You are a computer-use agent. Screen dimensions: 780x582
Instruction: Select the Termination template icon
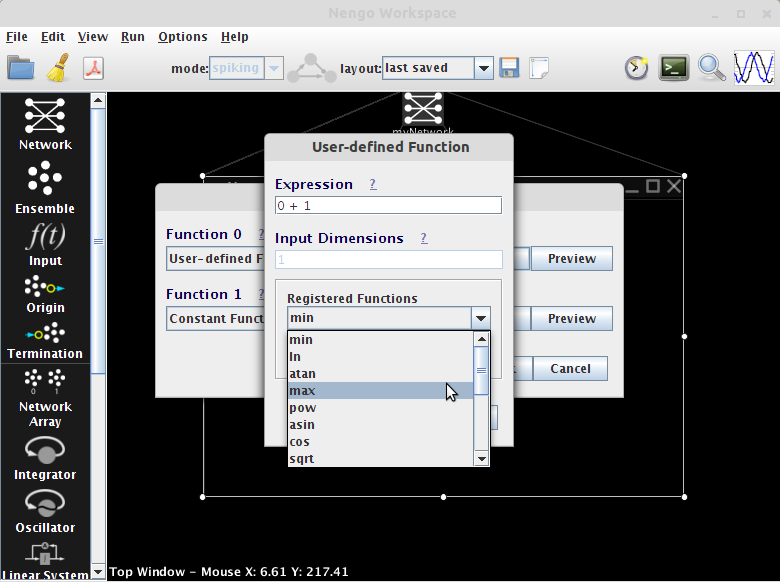(x=45, y=333)
